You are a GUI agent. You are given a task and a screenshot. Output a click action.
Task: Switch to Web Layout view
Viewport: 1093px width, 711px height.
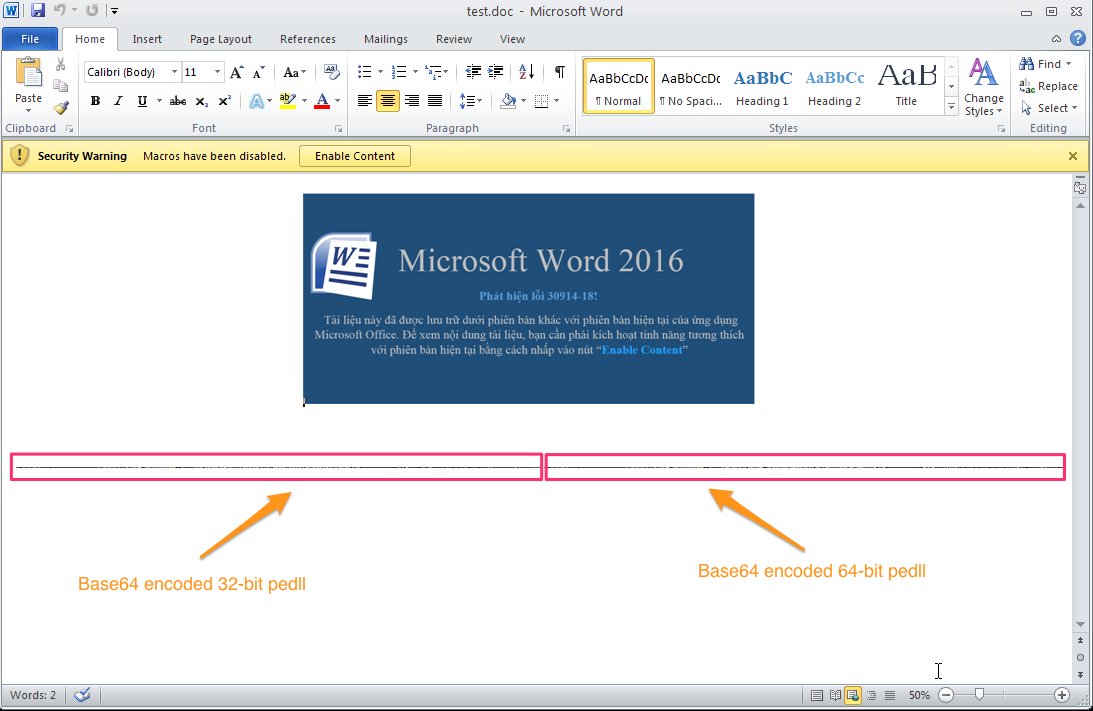click(853, 695)
